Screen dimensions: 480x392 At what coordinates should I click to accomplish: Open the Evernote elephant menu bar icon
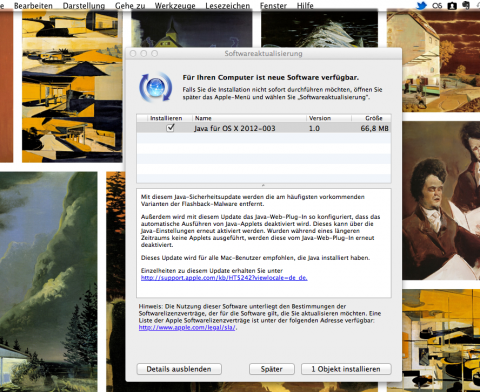466,5
